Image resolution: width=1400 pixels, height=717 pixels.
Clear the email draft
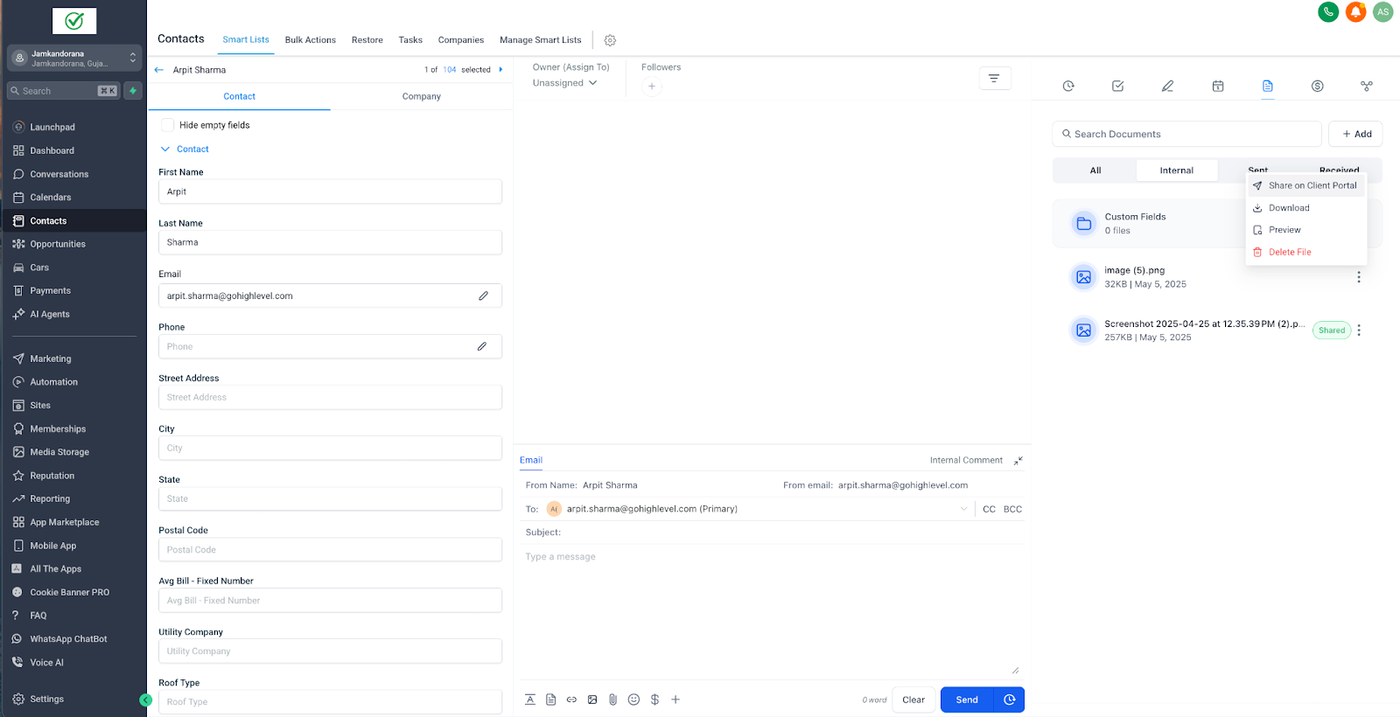pos(913,699)
